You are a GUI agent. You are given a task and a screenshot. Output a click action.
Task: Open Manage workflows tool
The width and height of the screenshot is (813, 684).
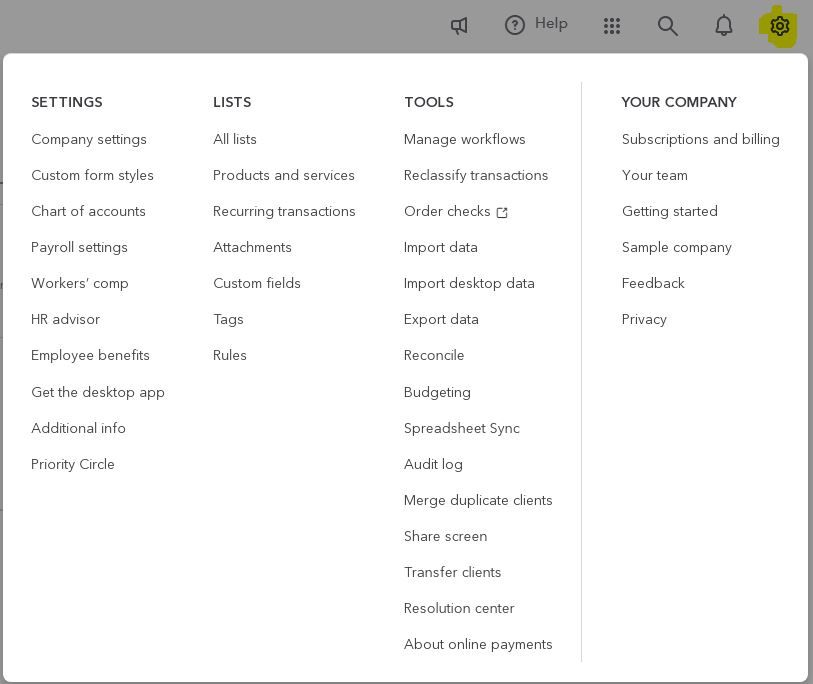tap(464, 140)
